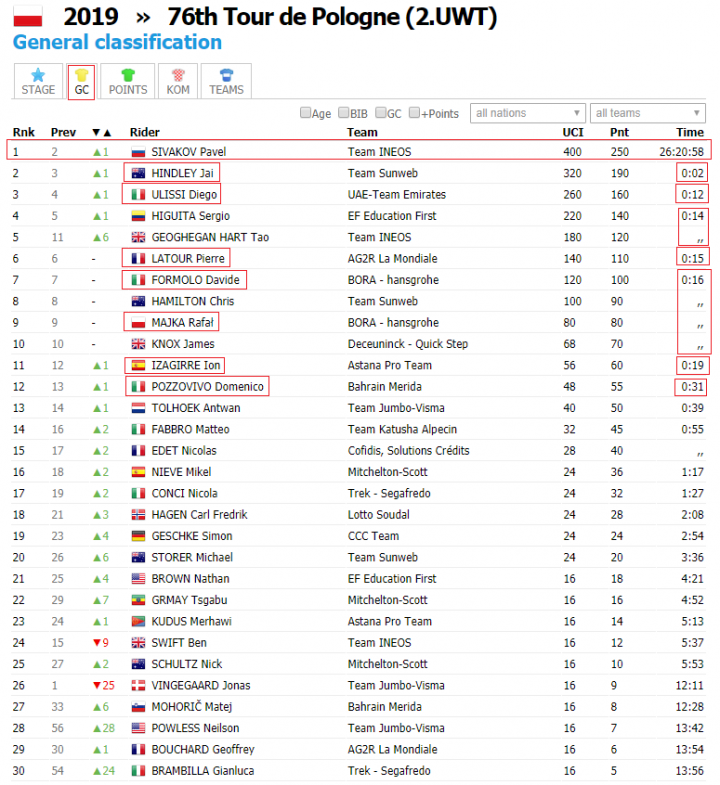Open the KOM classification tab

click(x=178, y=82)
